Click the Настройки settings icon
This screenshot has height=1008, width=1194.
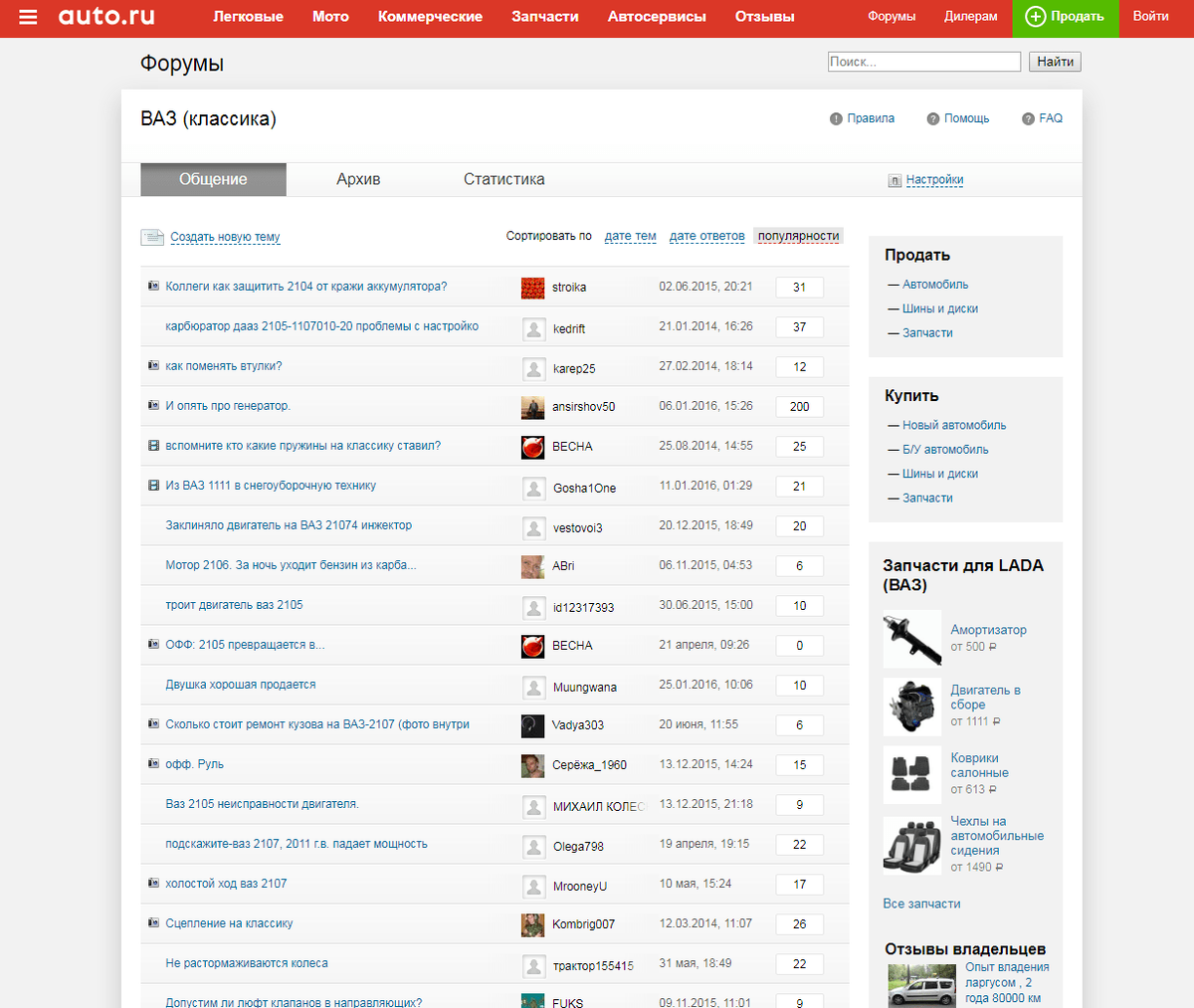(895, 181)
